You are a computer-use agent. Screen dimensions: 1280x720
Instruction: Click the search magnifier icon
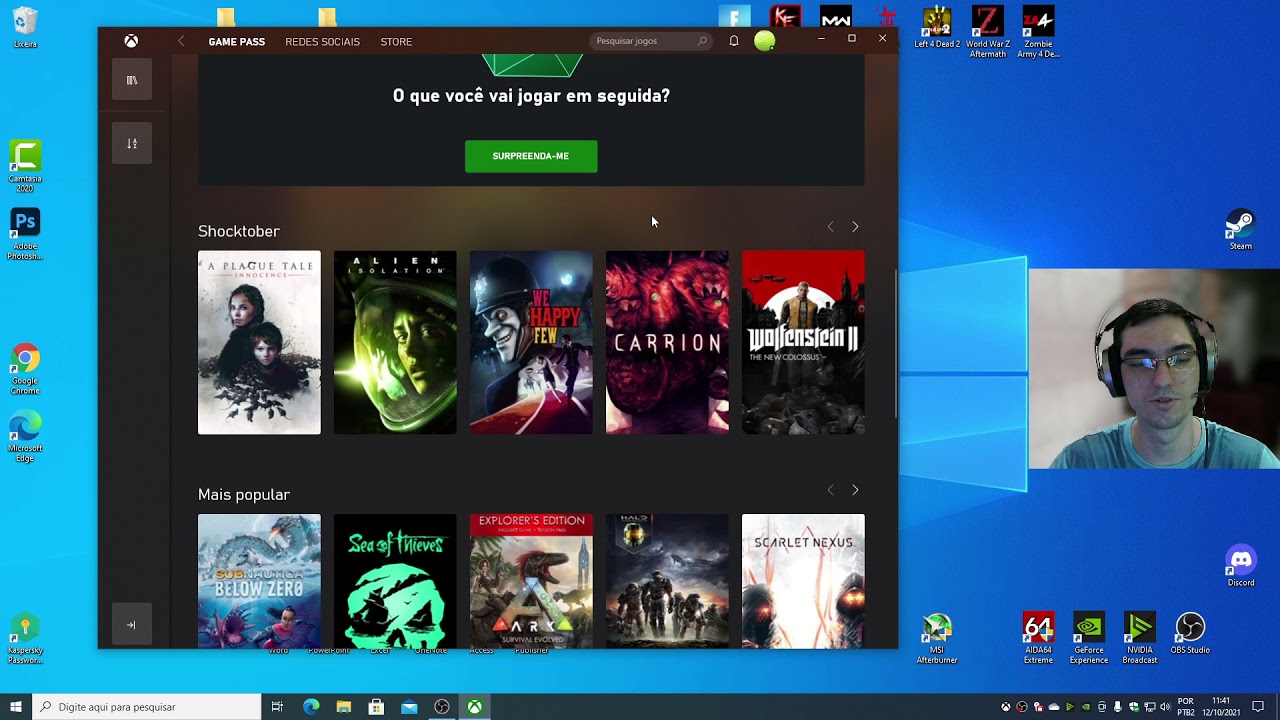[x=702, y=41]
